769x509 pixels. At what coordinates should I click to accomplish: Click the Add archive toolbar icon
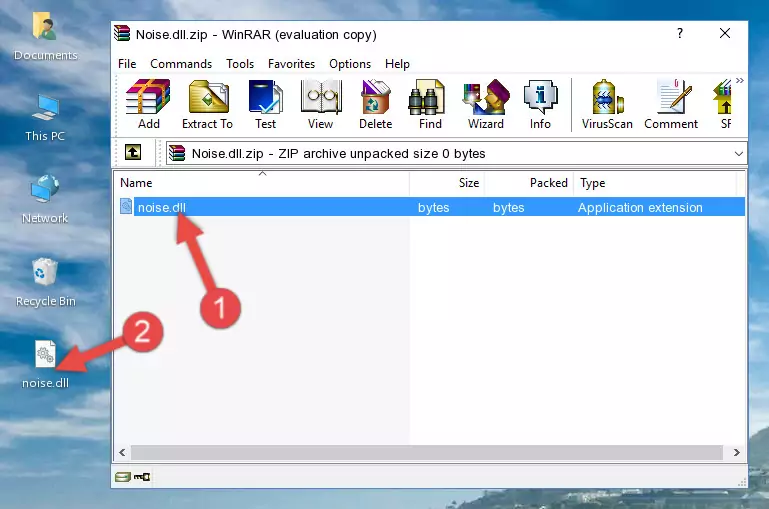click(148, 104)
